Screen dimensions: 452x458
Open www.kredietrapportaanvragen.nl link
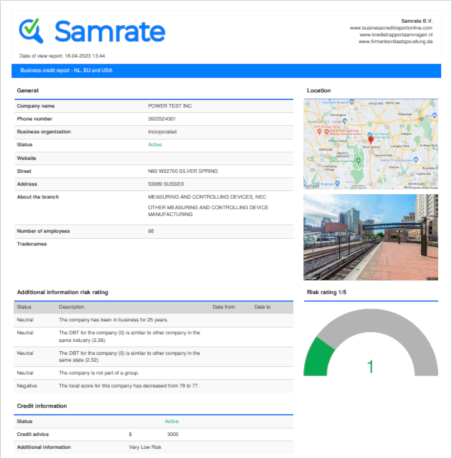pyautogui.click(x=396, y=35)
